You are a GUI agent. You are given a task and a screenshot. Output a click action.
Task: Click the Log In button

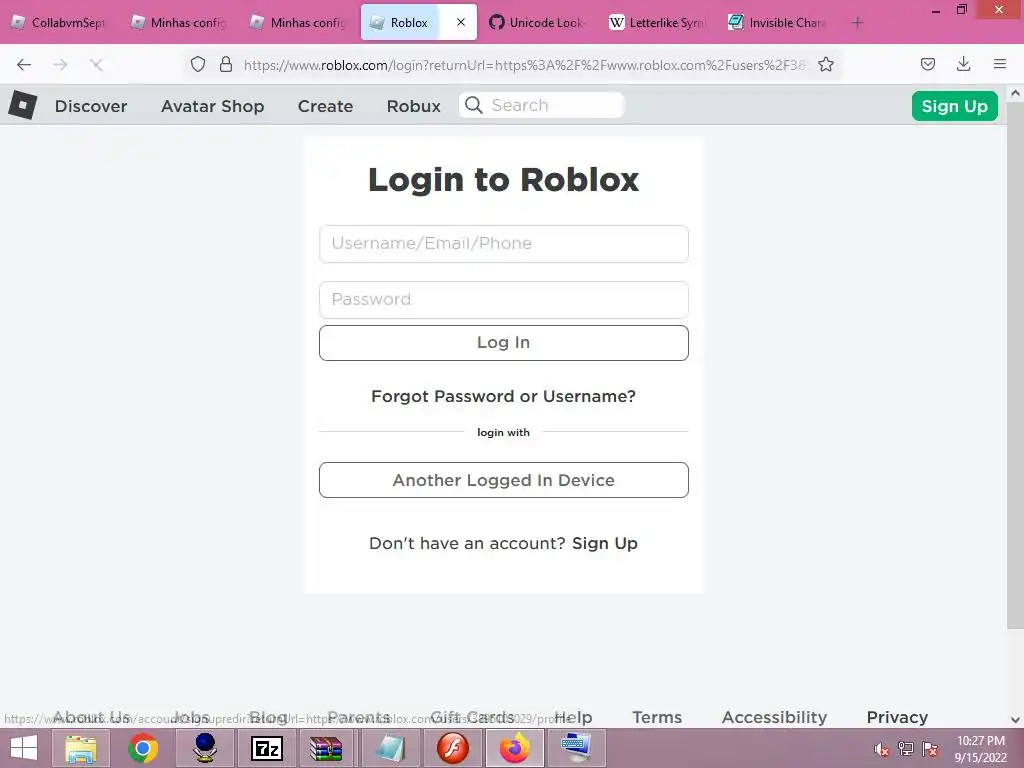(x=504, y=343)
